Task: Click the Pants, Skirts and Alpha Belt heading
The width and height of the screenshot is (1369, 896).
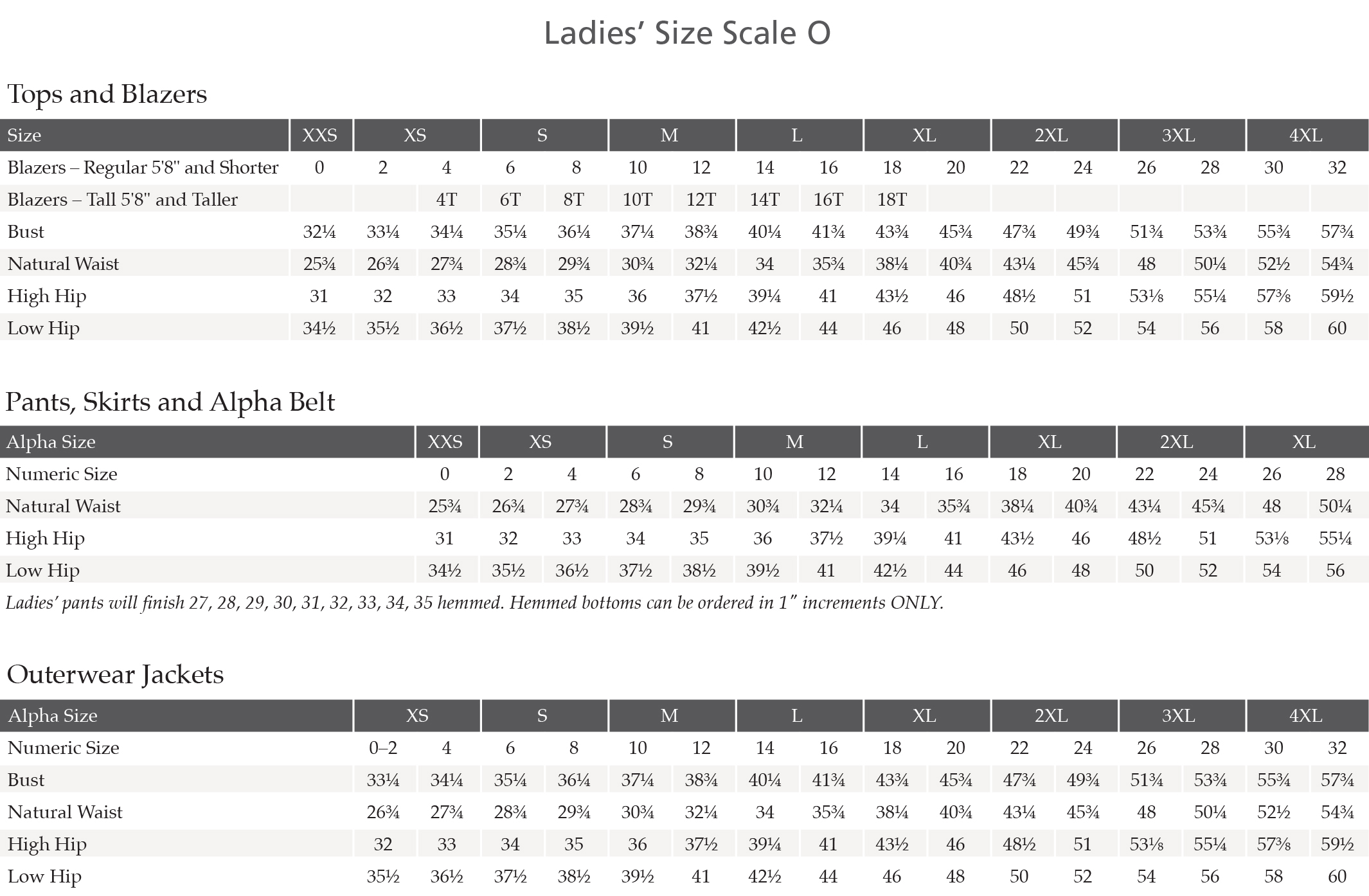Action: 170,402
